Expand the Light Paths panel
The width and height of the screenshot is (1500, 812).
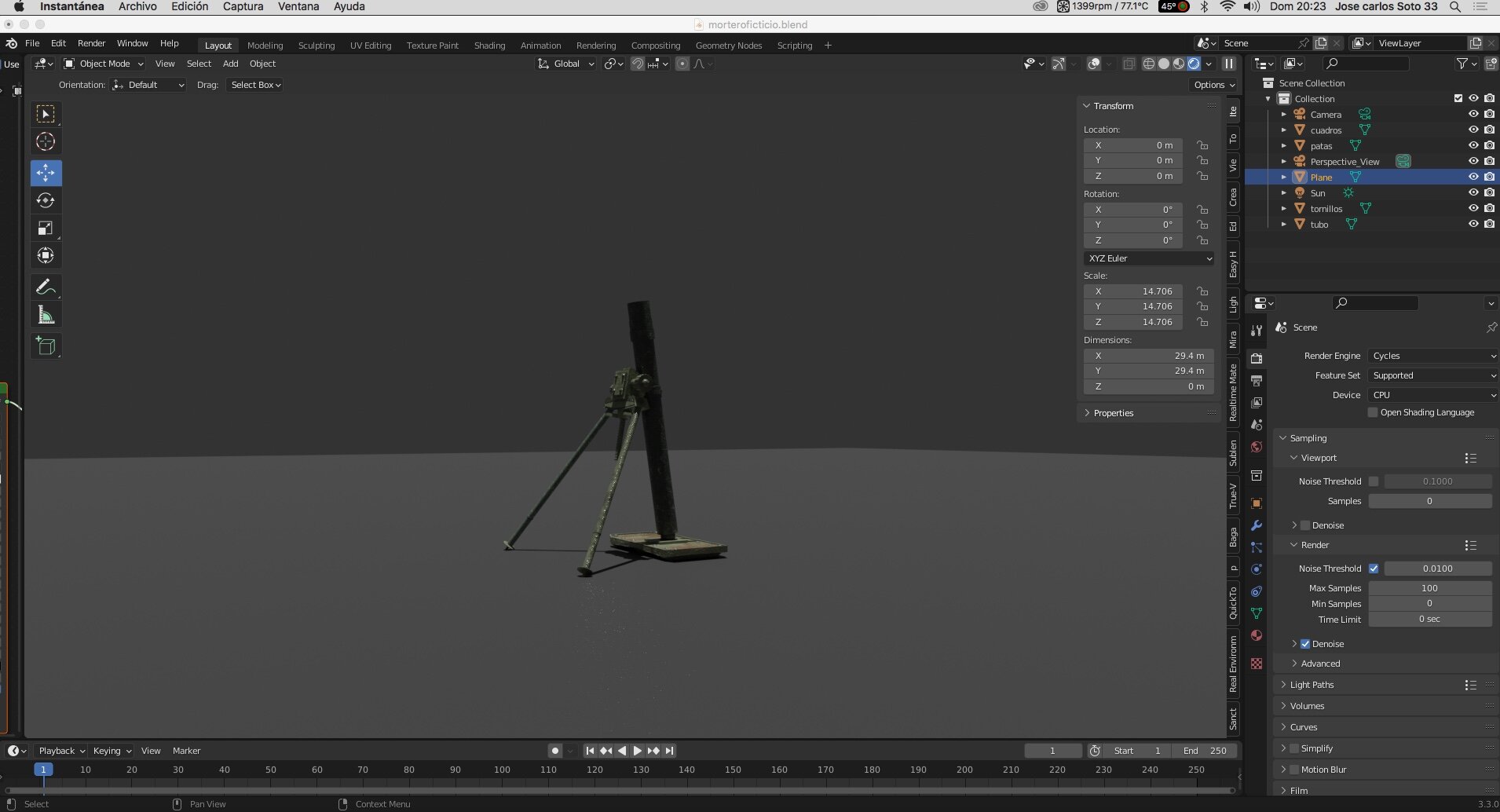tap(1312, 685)
